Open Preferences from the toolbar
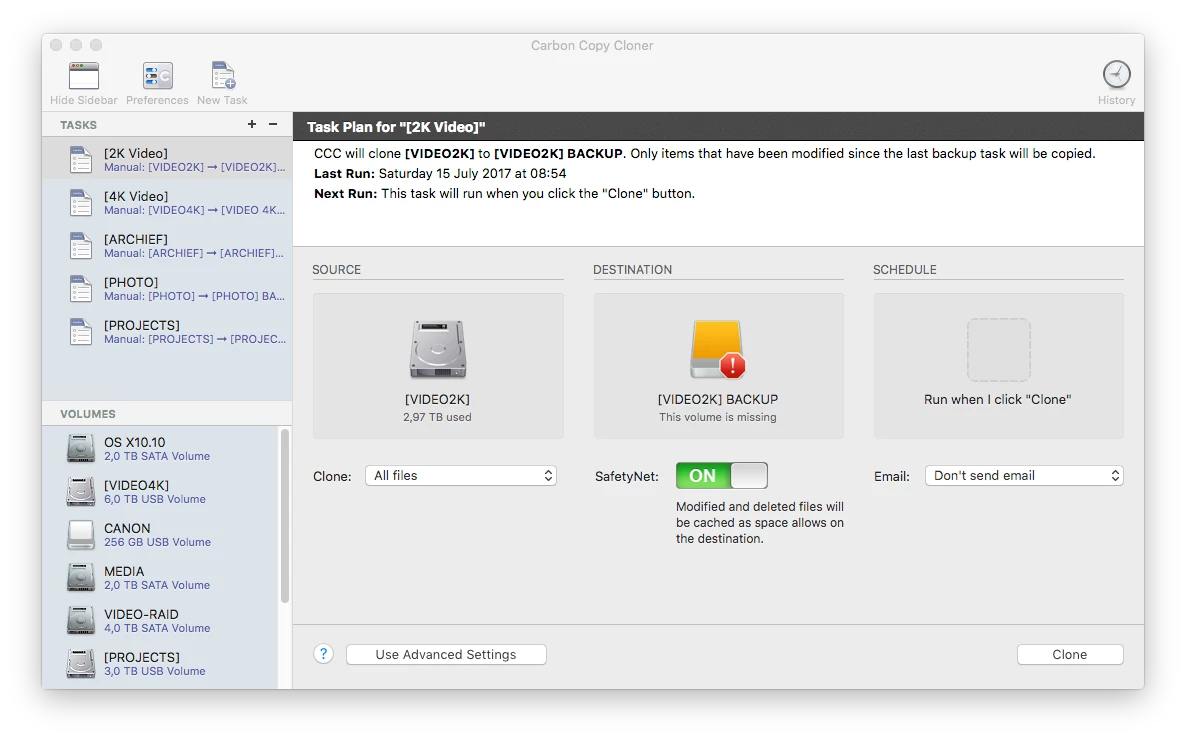This screenshot has width=1186, height=739. (x=157, y=76)
